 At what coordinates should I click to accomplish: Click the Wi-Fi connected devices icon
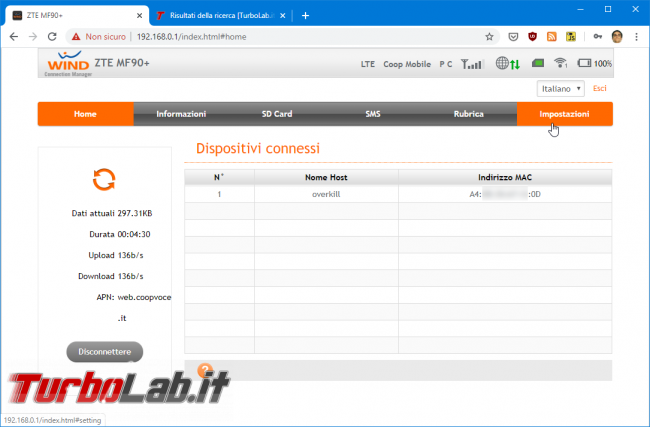[560, 63]
